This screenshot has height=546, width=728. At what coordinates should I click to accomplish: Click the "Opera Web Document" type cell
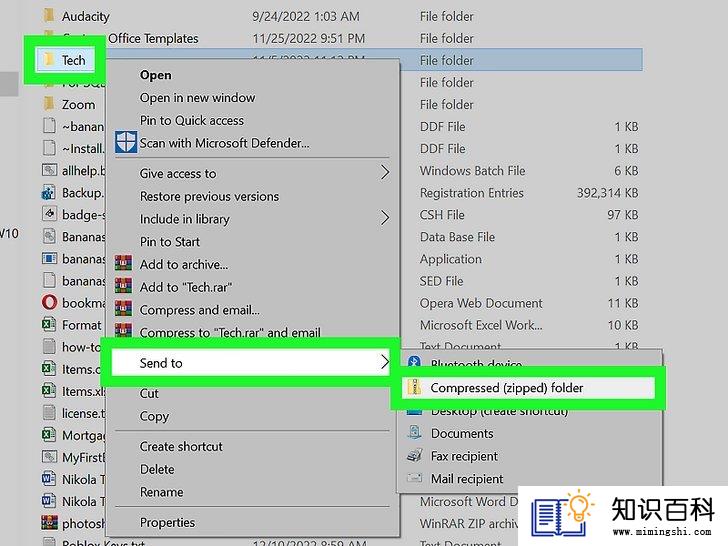[481, 303]
